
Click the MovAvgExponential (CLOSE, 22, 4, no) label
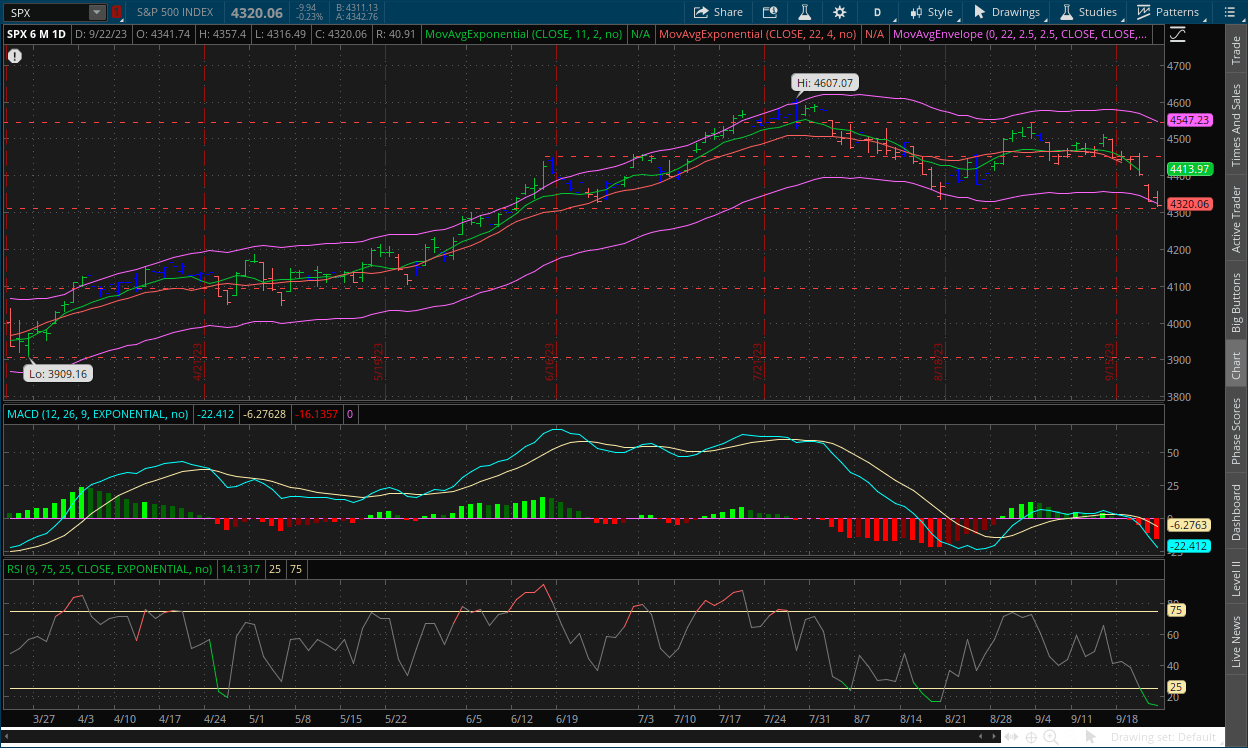click(758, 33)
